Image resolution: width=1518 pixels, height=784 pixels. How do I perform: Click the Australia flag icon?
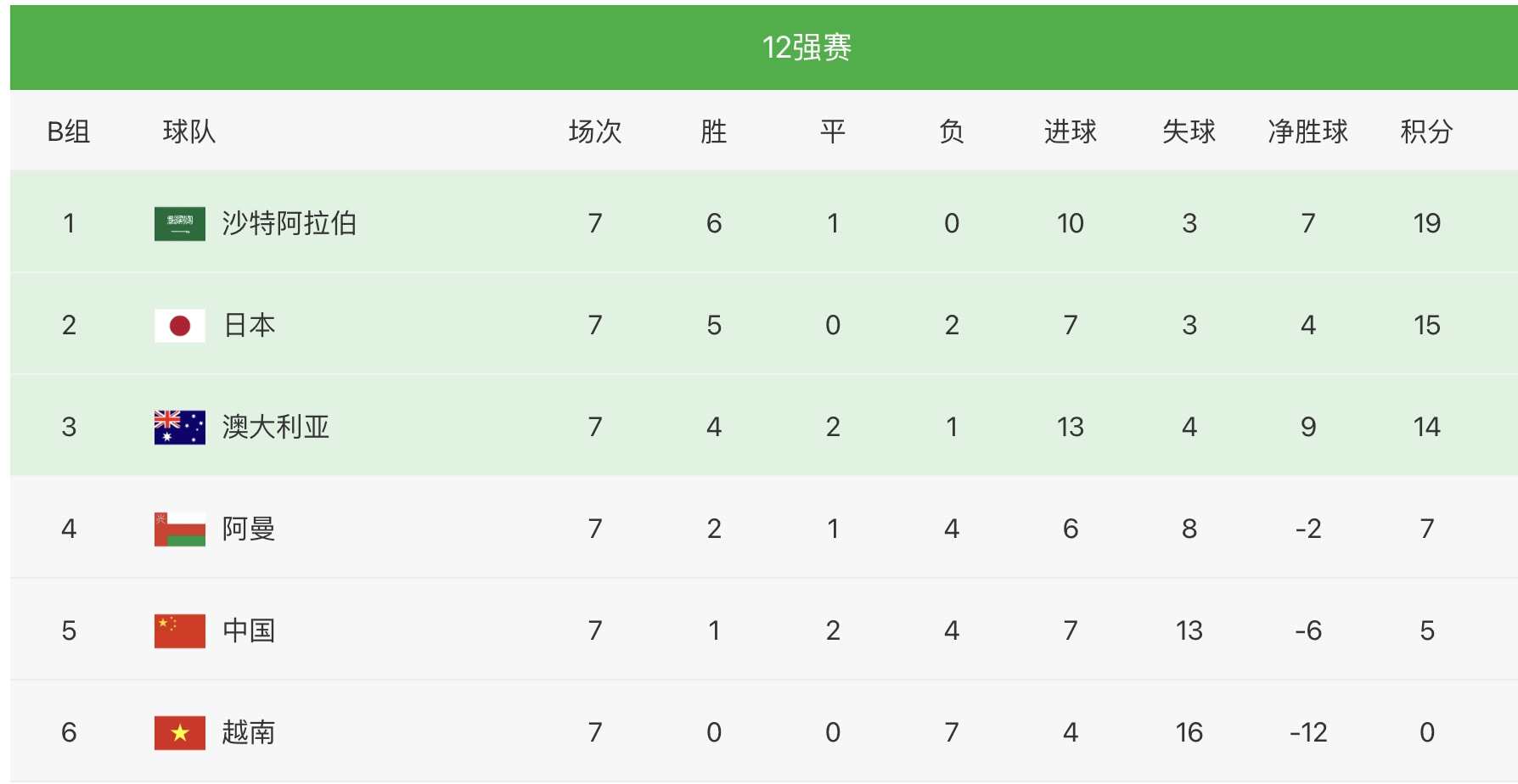pyautogui.click(x=180, y=428)
